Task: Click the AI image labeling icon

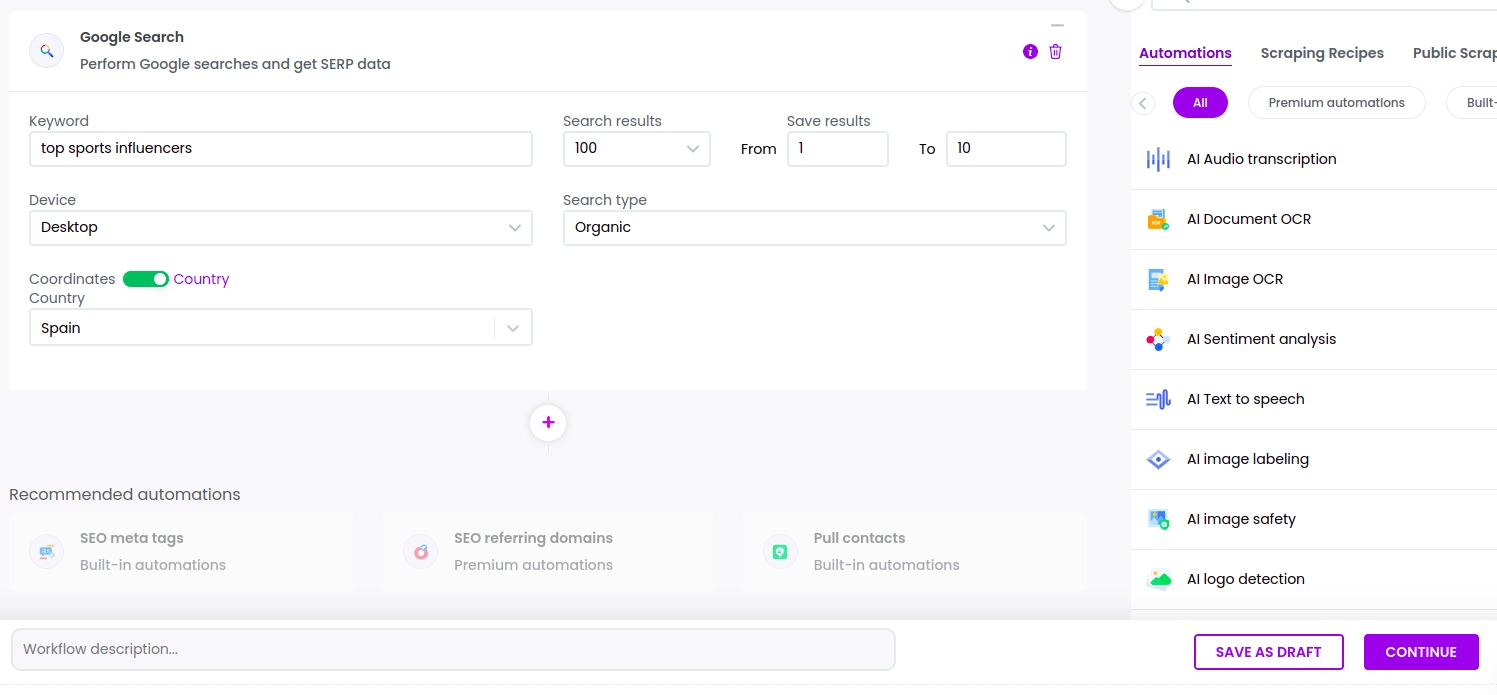Action: pos(1158,459)
